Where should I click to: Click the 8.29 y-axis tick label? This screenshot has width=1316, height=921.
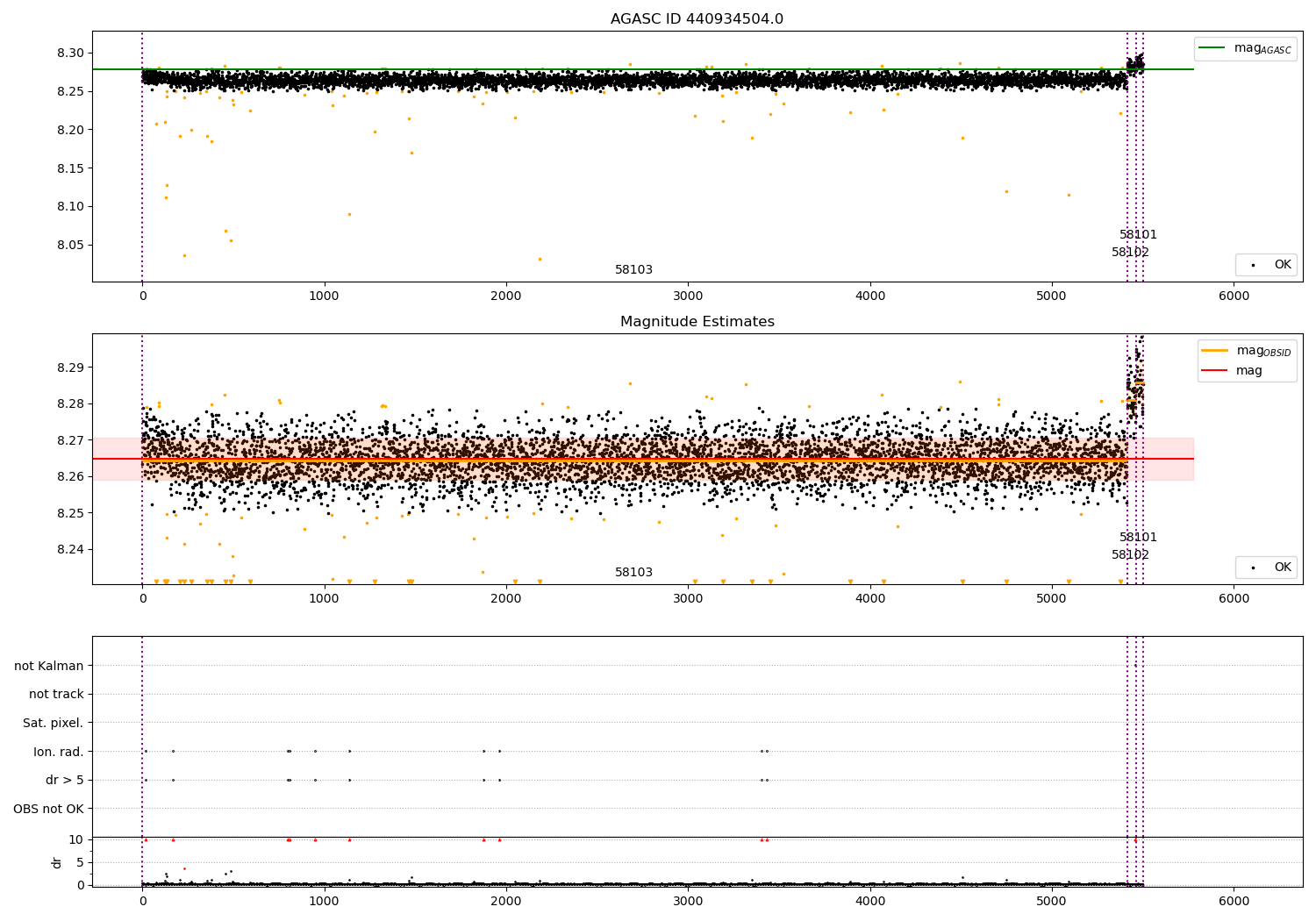[x=71, y=368]
